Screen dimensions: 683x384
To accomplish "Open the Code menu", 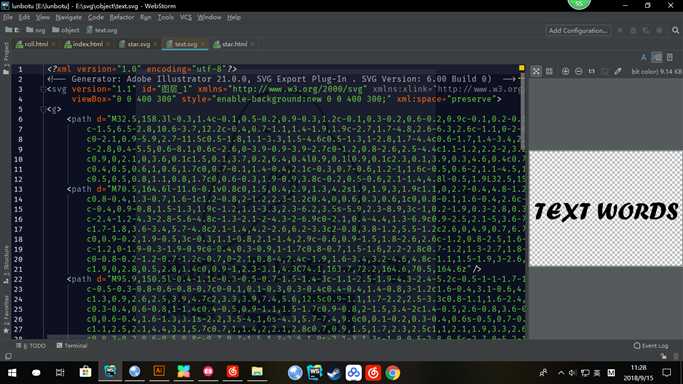I will [x=95, y=17].
